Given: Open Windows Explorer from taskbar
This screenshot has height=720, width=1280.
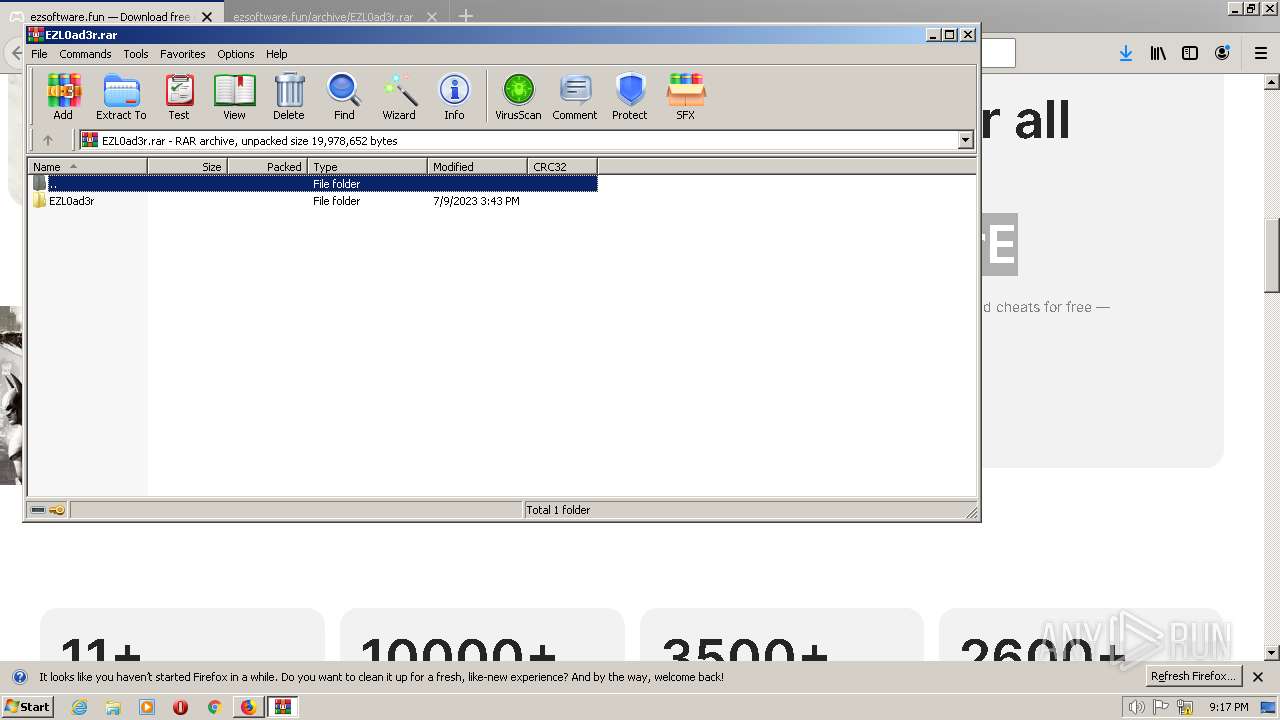Looking at the screenshot, I should click(113, 707).
